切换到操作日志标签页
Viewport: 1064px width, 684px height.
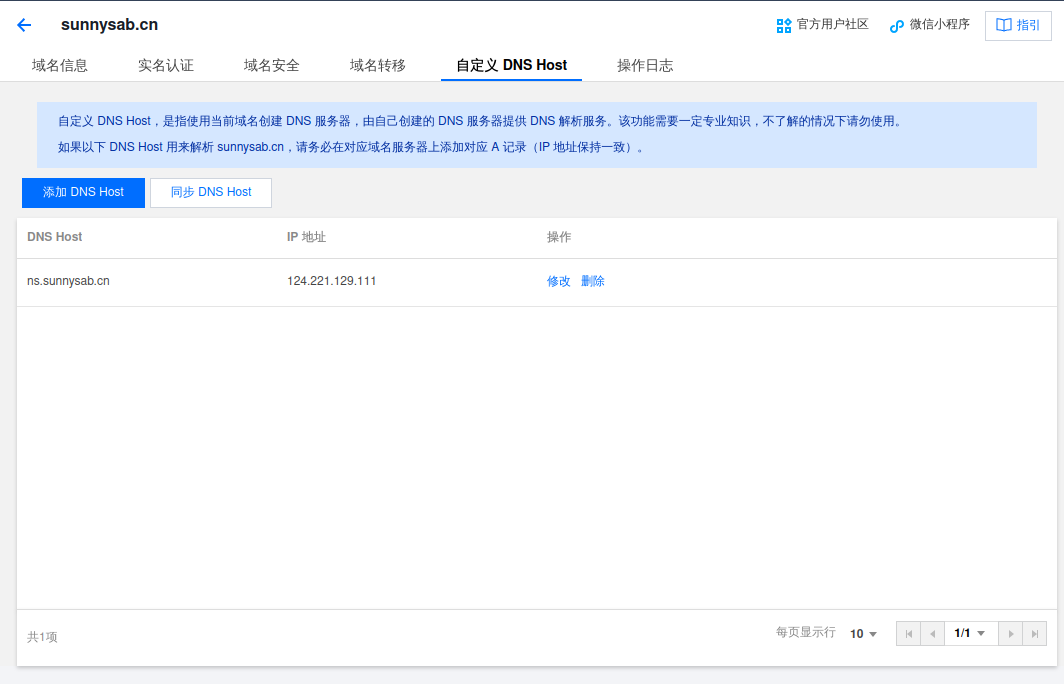[646, 65]
